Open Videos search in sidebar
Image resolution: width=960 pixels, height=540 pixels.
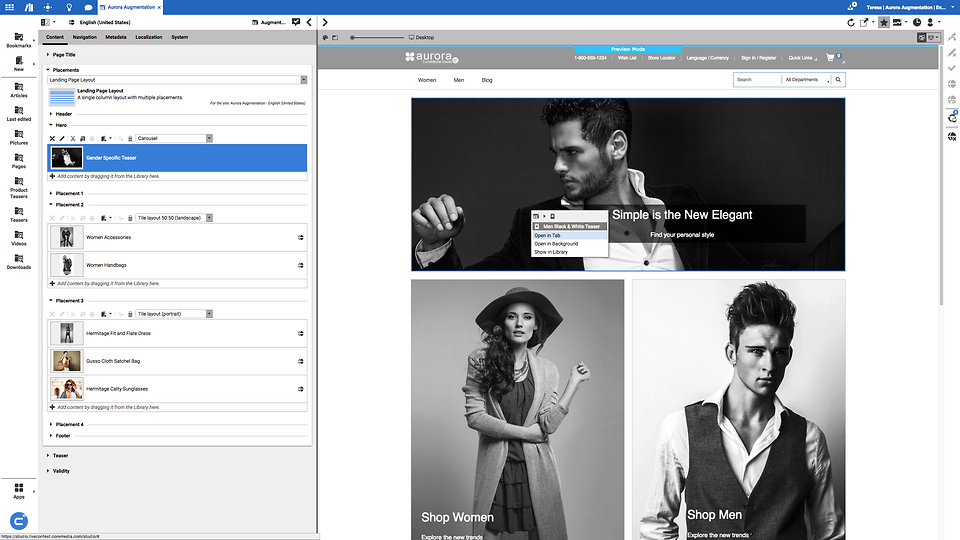pyautogui.click(x=18, y=238)
